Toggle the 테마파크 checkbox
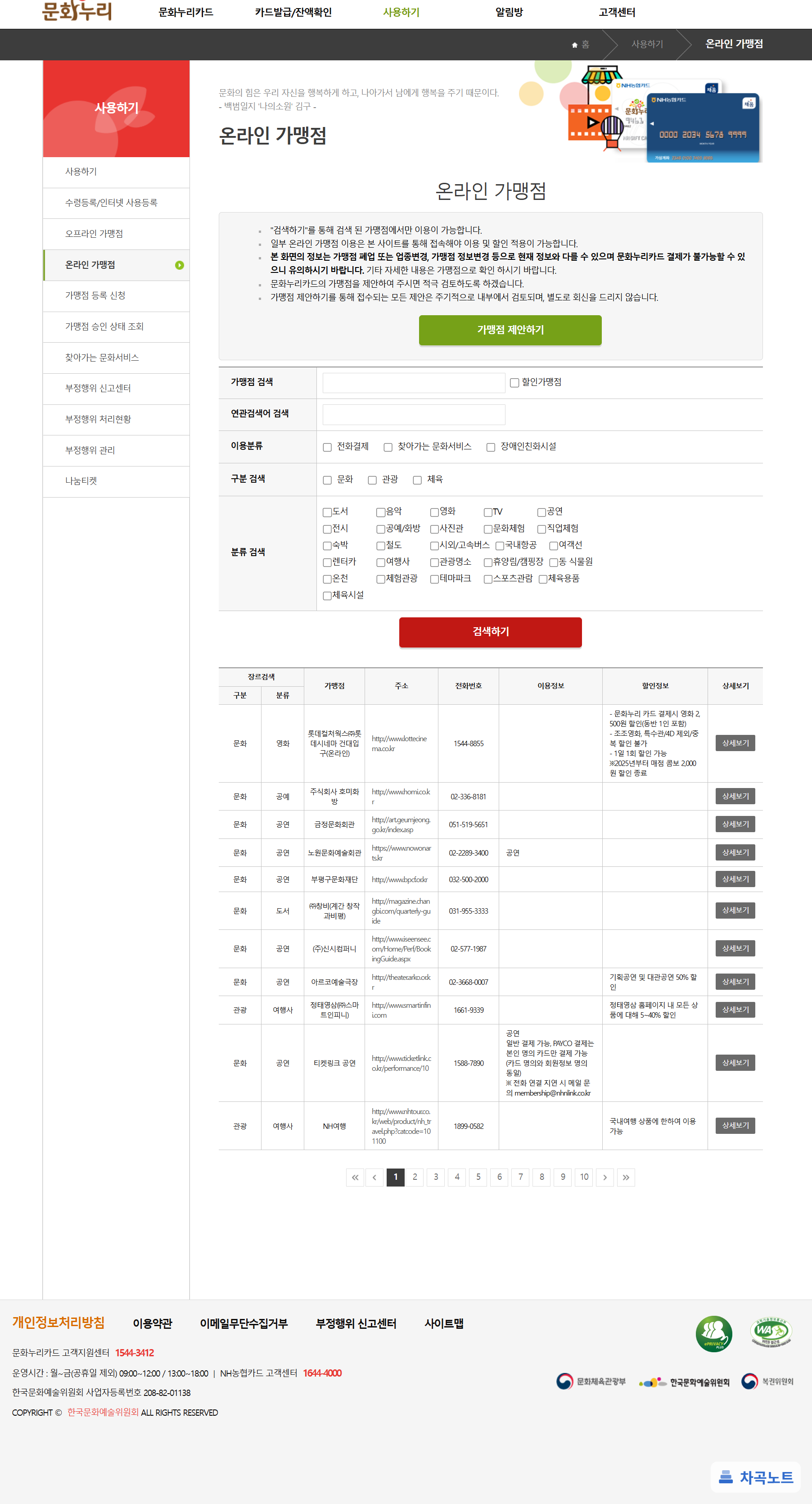This screenshot has width=812, height=1504. pyautogui.click(x=434, y=579)
